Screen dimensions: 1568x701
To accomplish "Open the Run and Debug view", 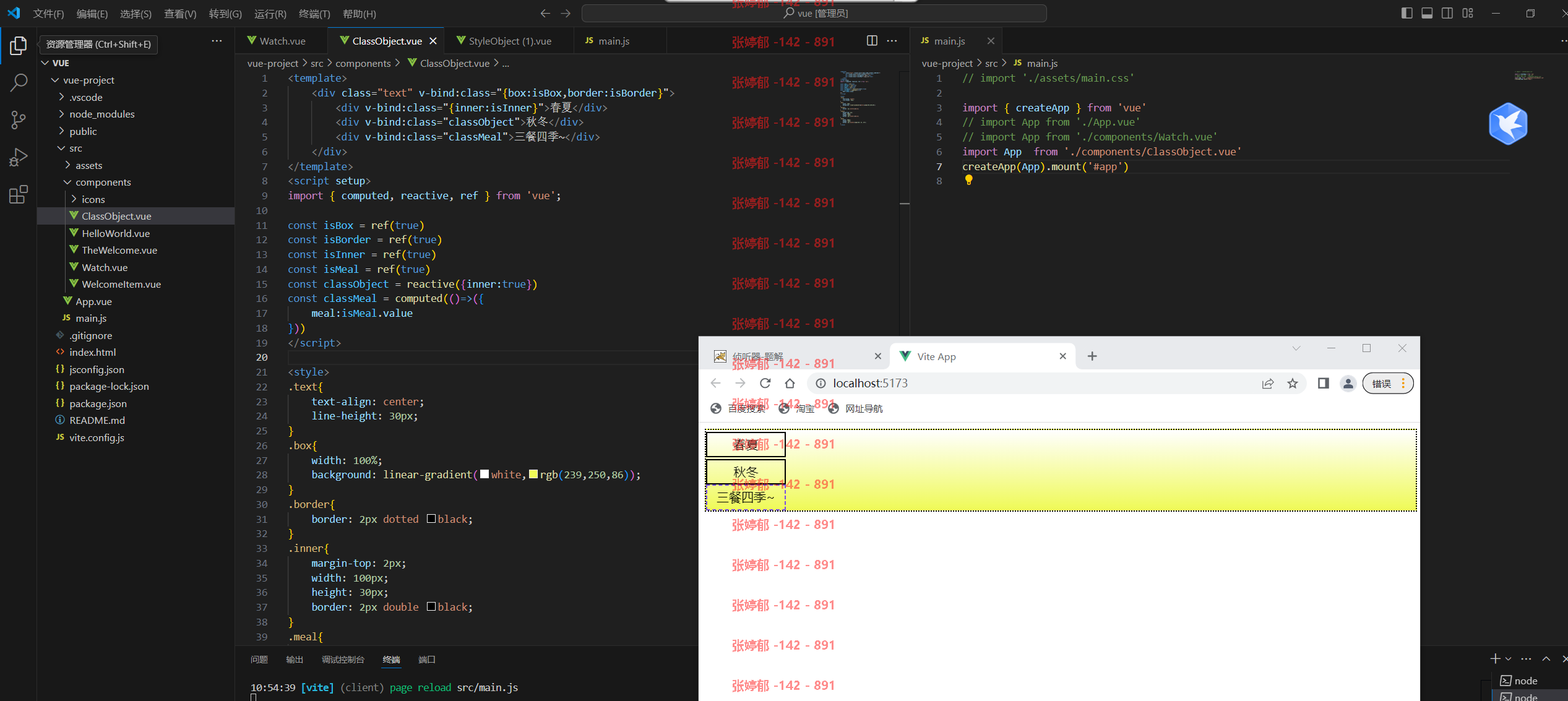I will [x=19, y=157].
